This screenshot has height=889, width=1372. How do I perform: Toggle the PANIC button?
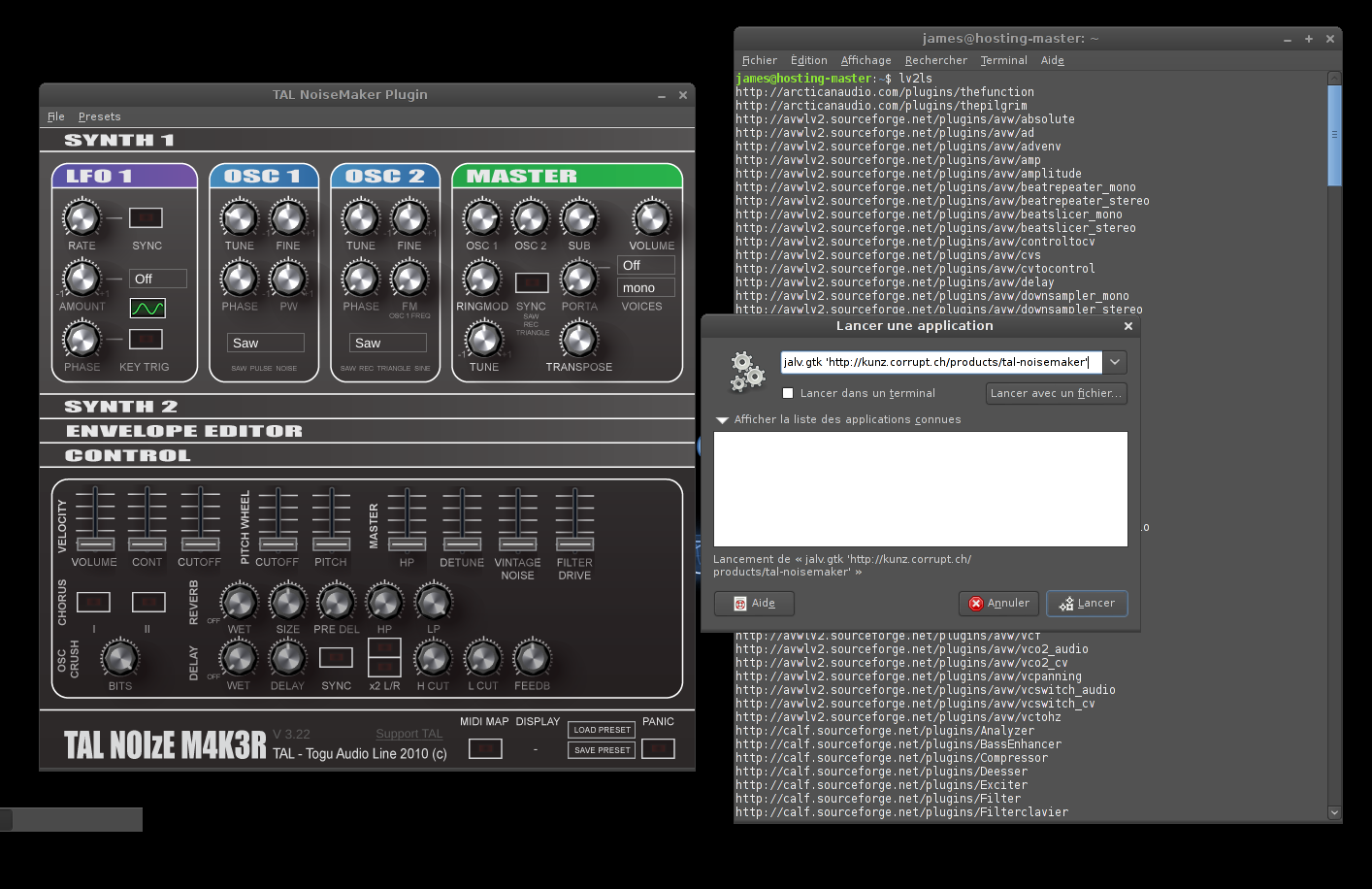(658, 748)
